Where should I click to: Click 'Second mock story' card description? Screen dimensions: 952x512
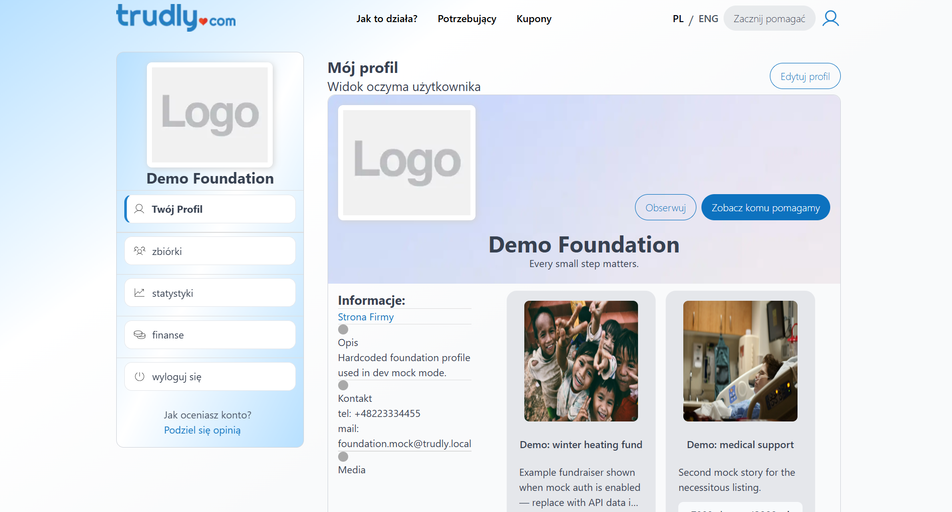(x=736, y=480)
